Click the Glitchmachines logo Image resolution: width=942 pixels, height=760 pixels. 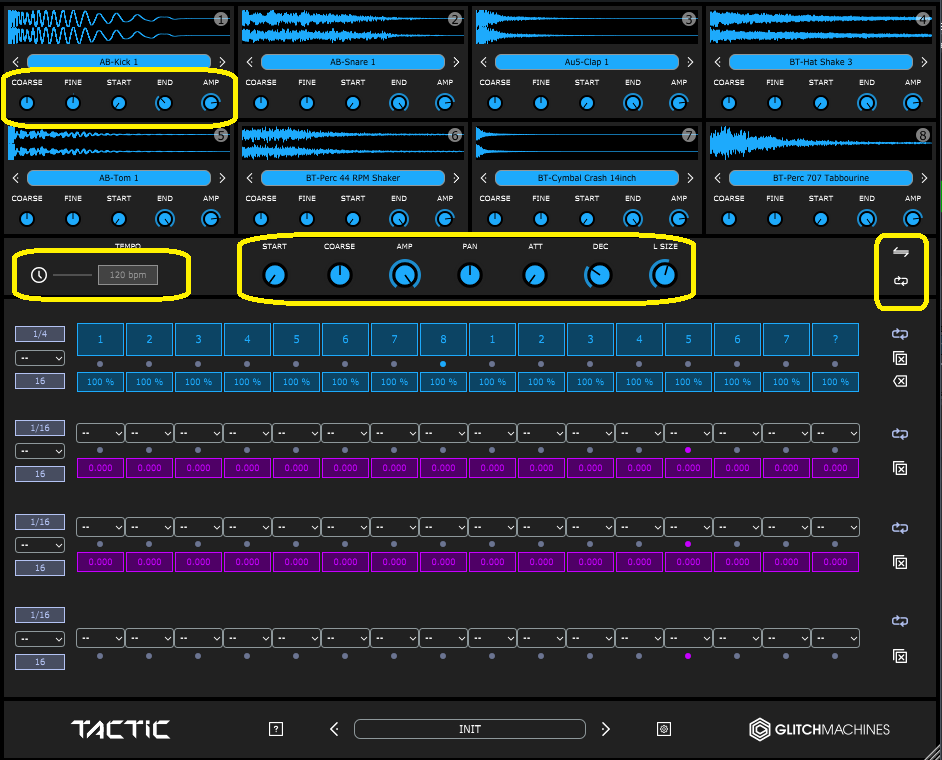pyautogui.click(x=819, y=729)
